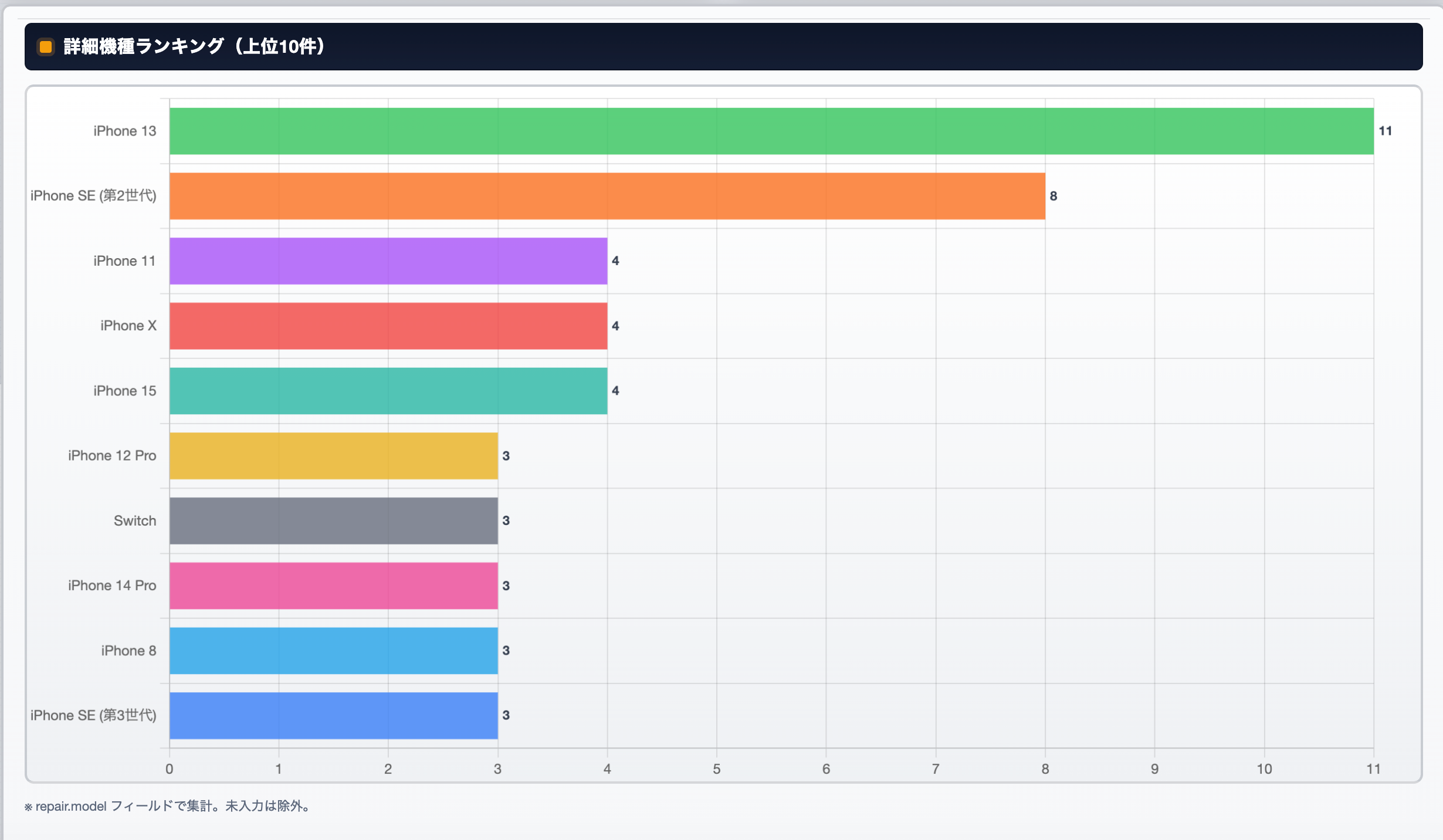Screen dimensions: 1443x840
Task: Click value label 3 beside iPhone 12 Pro bar
Action: click(x=506, y=456)
